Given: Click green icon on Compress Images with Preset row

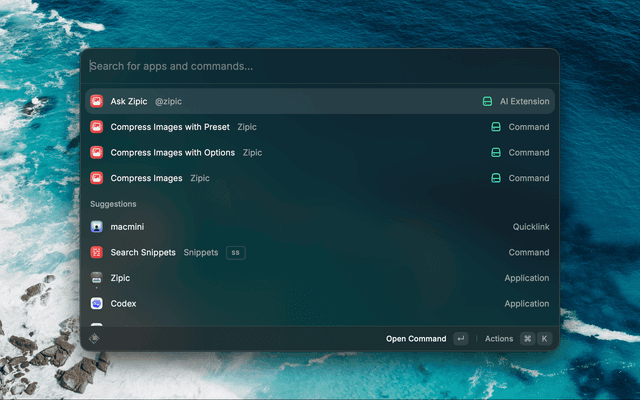Looking at the screenshot, I should 496,127.
